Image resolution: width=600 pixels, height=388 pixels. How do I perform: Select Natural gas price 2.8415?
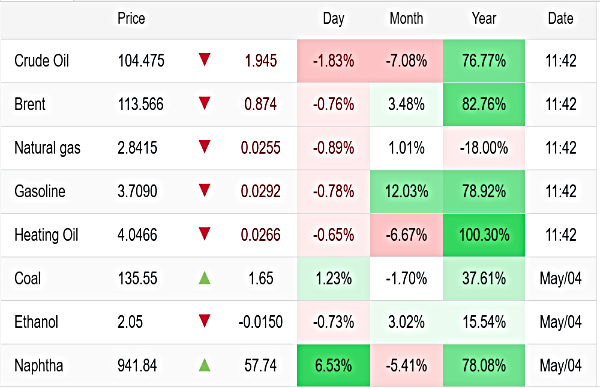pyautogui.click(x=137, y=148)
